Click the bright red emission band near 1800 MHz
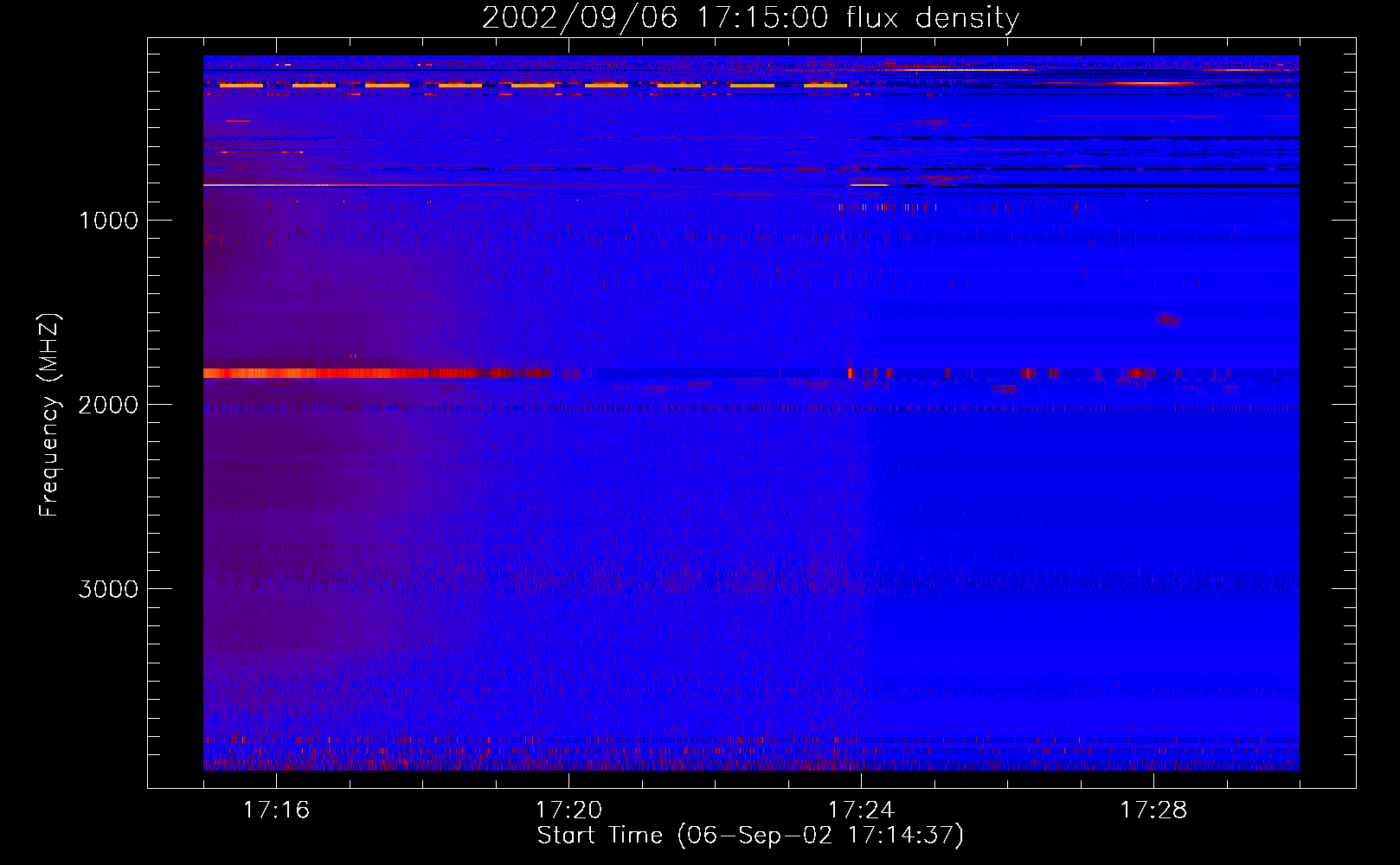 [x=377, y=374]
